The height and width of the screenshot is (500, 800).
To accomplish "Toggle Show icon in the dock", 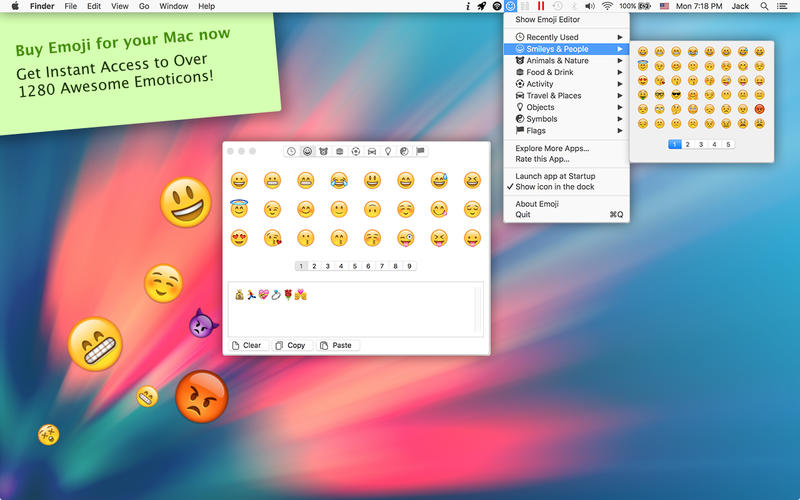I will click(x=555, y=187).
